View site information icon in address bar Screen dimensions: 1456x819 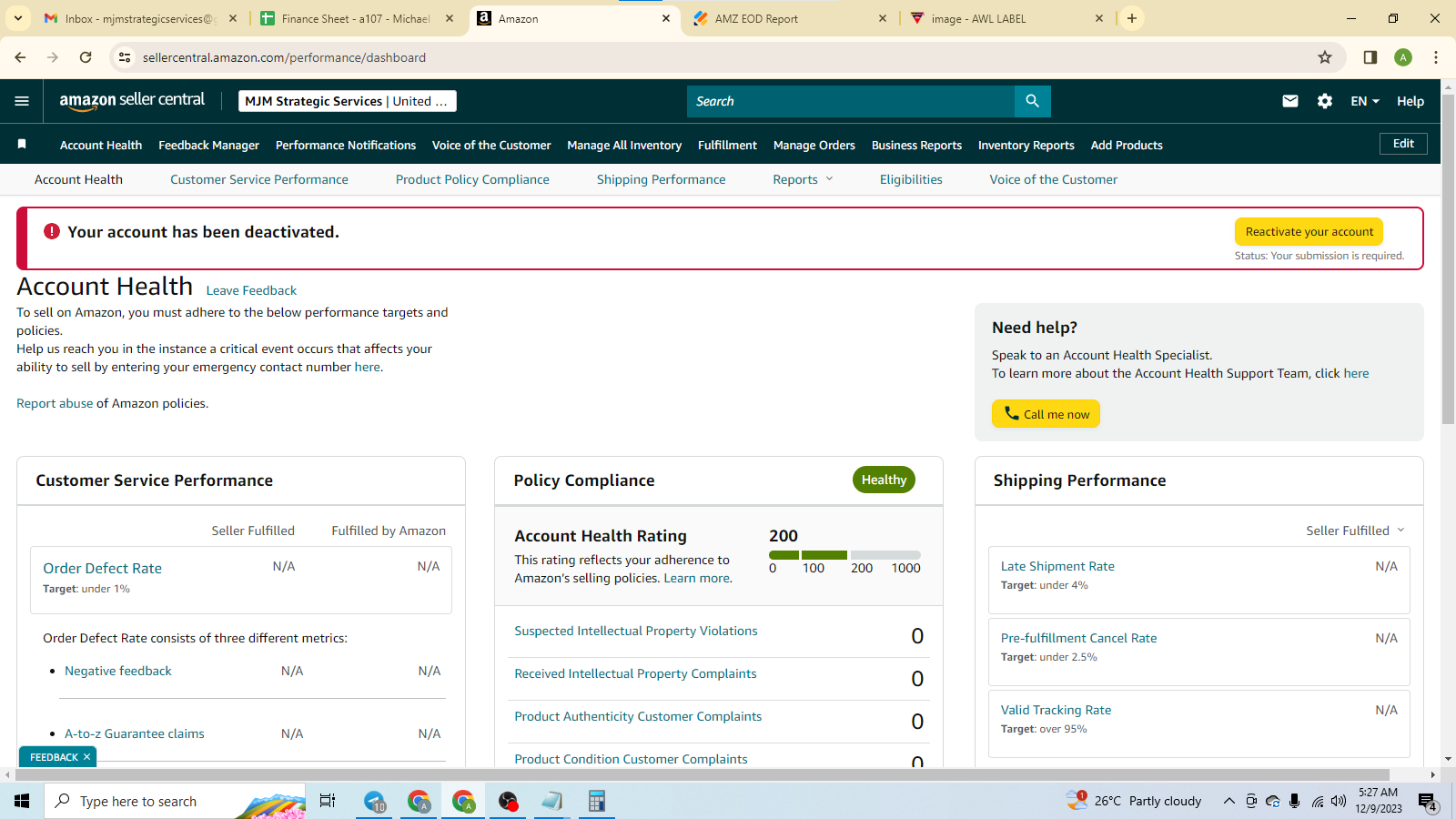pos(125,57)
